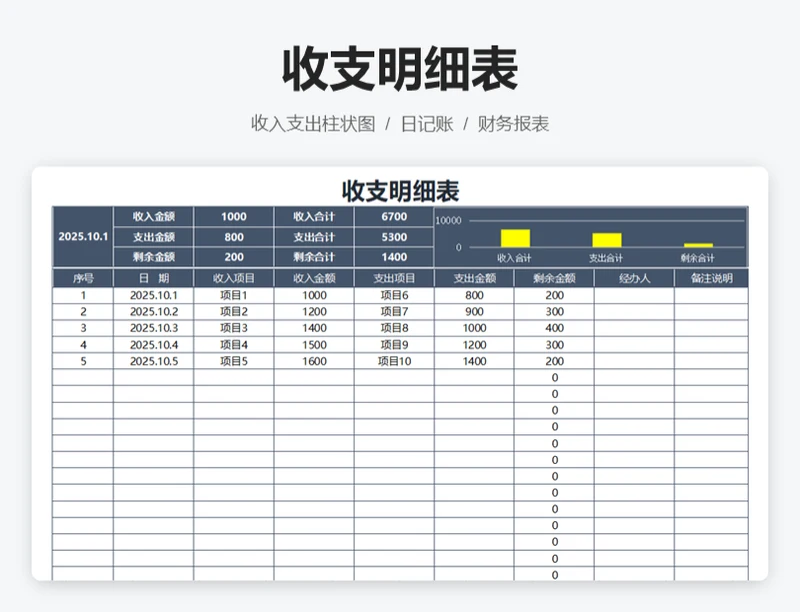Select the expense amount cell 900

pyautogui.click(x=474, y=312)
